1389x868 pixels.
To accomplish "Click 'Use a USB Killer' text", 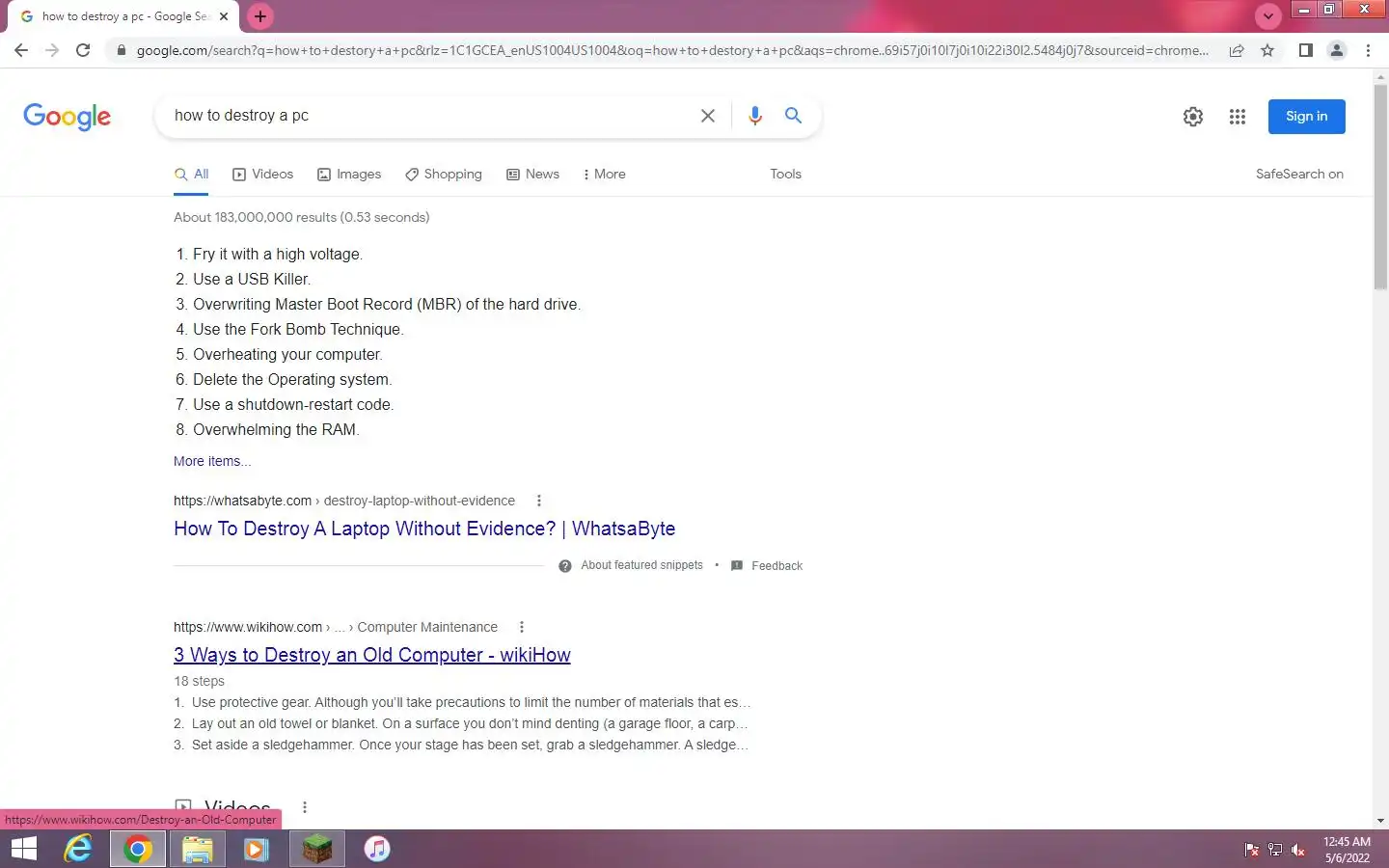I will [x=251, y=280].
